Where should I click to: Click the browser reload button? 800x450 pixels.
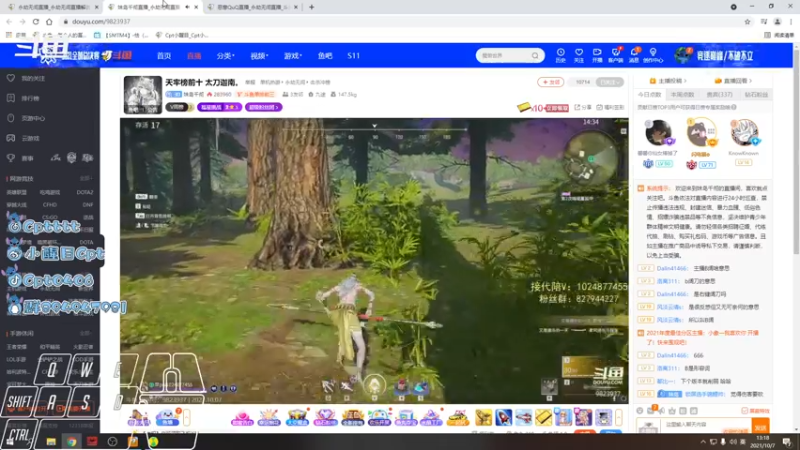click(x=36, y=21)
